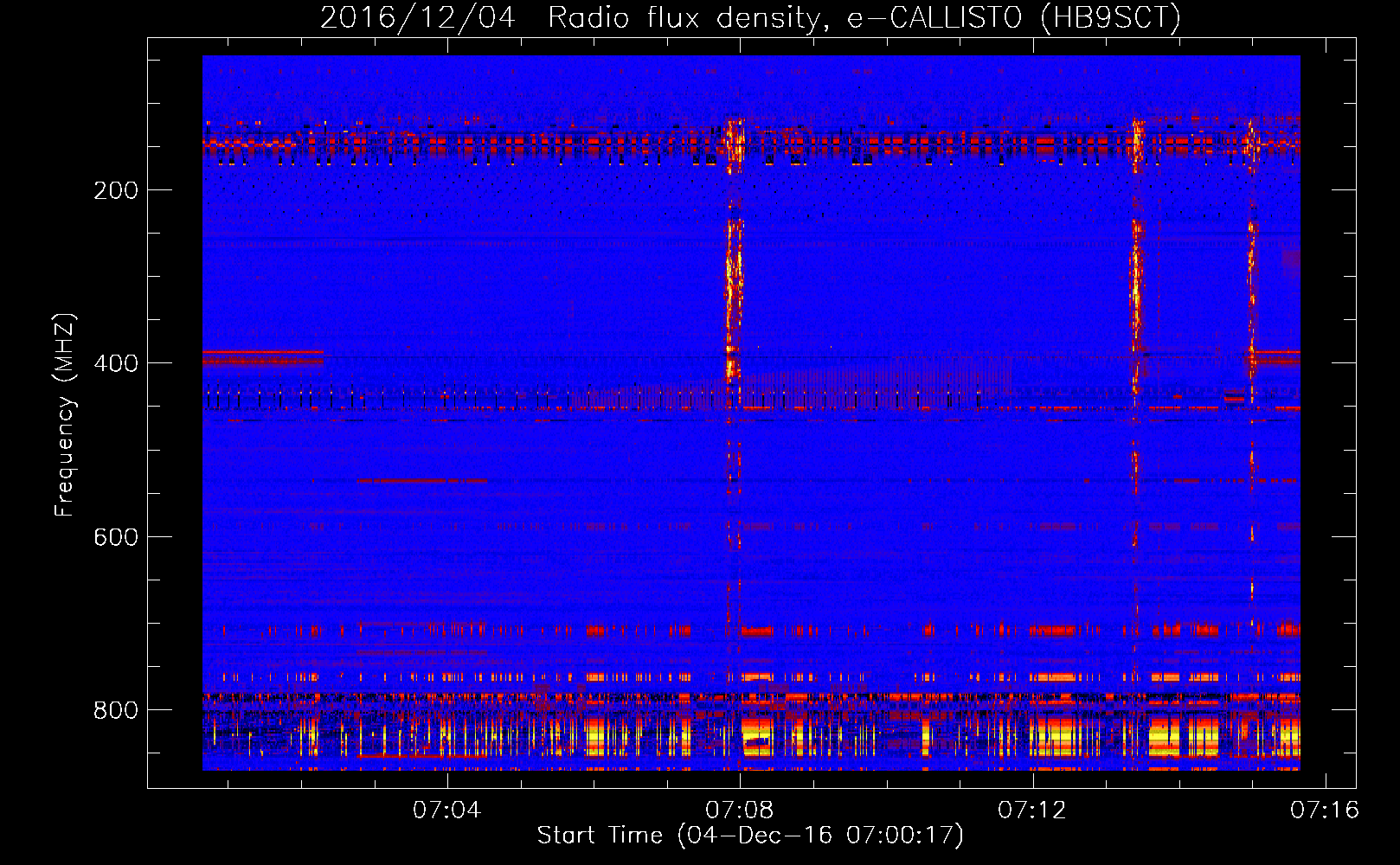
Task: Click the '07:04' time tick label
Action: pyautogui.click(x=446, y=811)
